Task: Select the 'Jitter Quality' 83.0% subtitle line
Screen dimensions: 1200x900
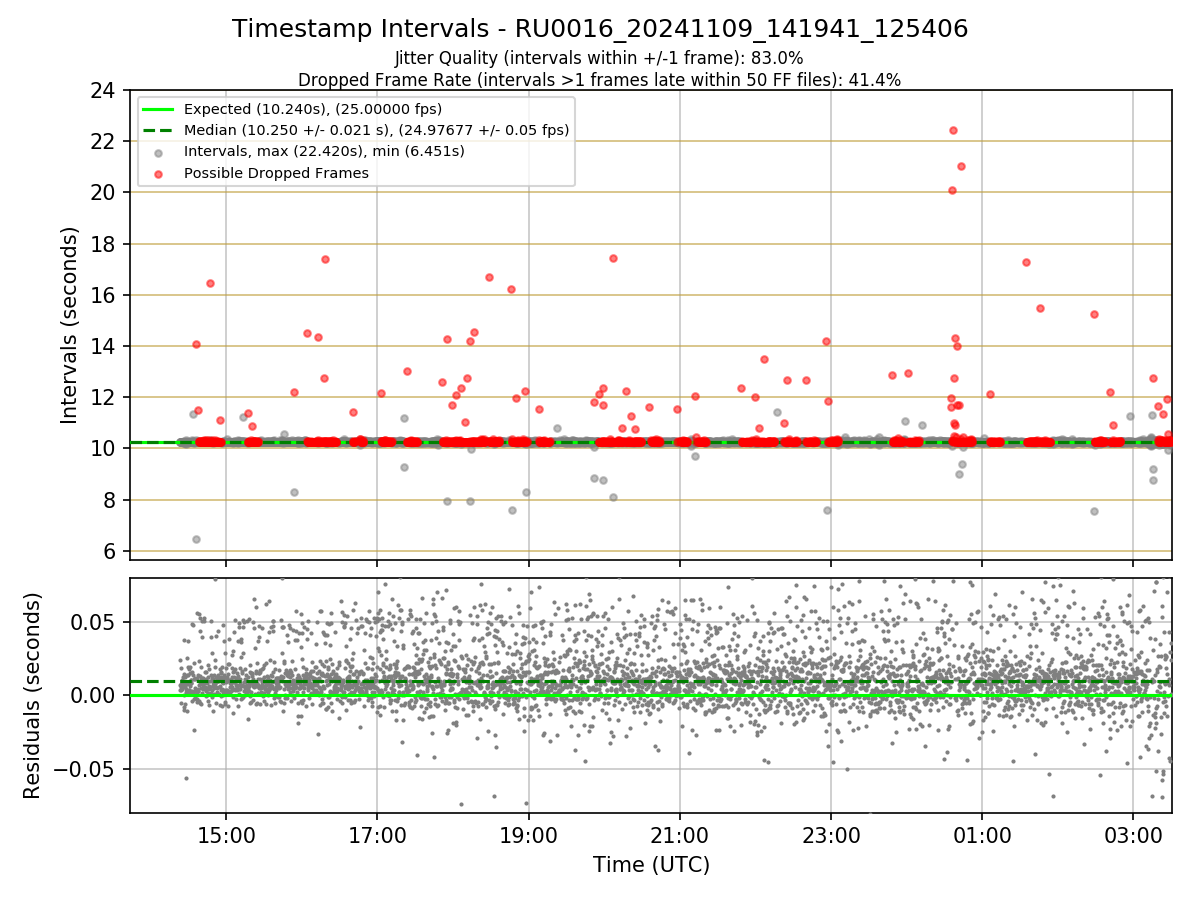Action: 600,58
